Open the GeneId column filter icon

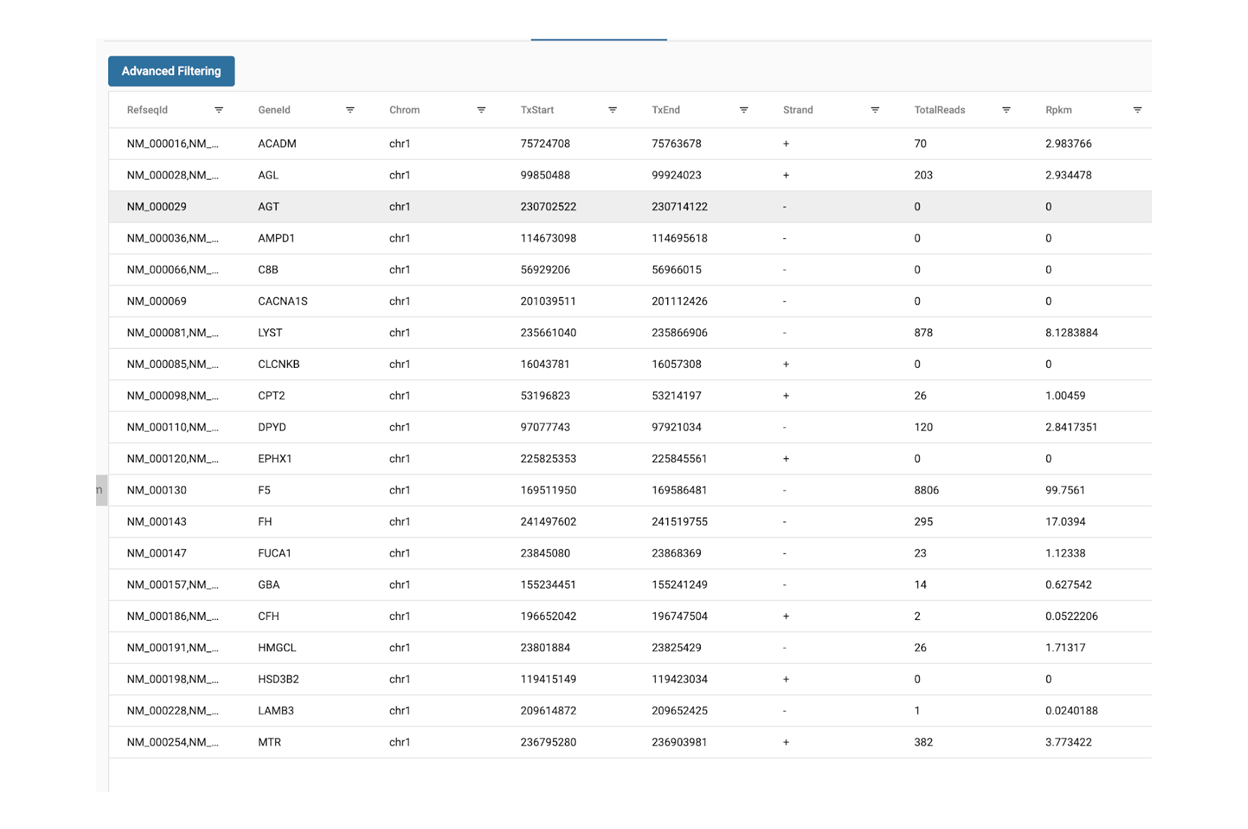(x=350, y=110)
